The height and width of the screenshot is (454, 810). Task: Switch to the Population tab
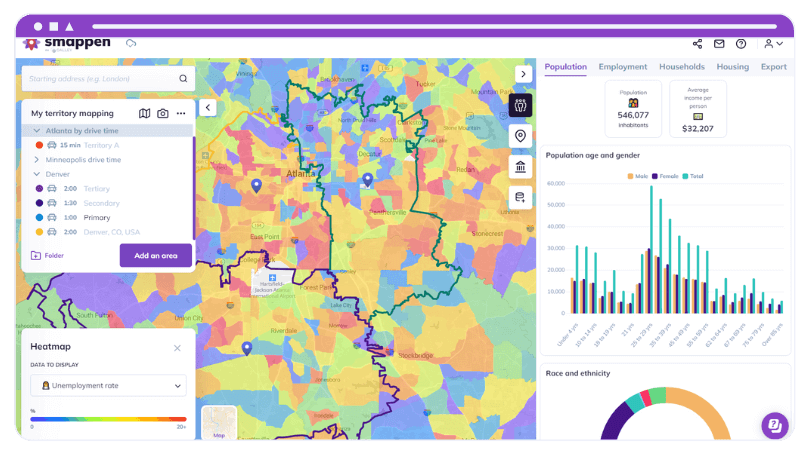[566, 67]
